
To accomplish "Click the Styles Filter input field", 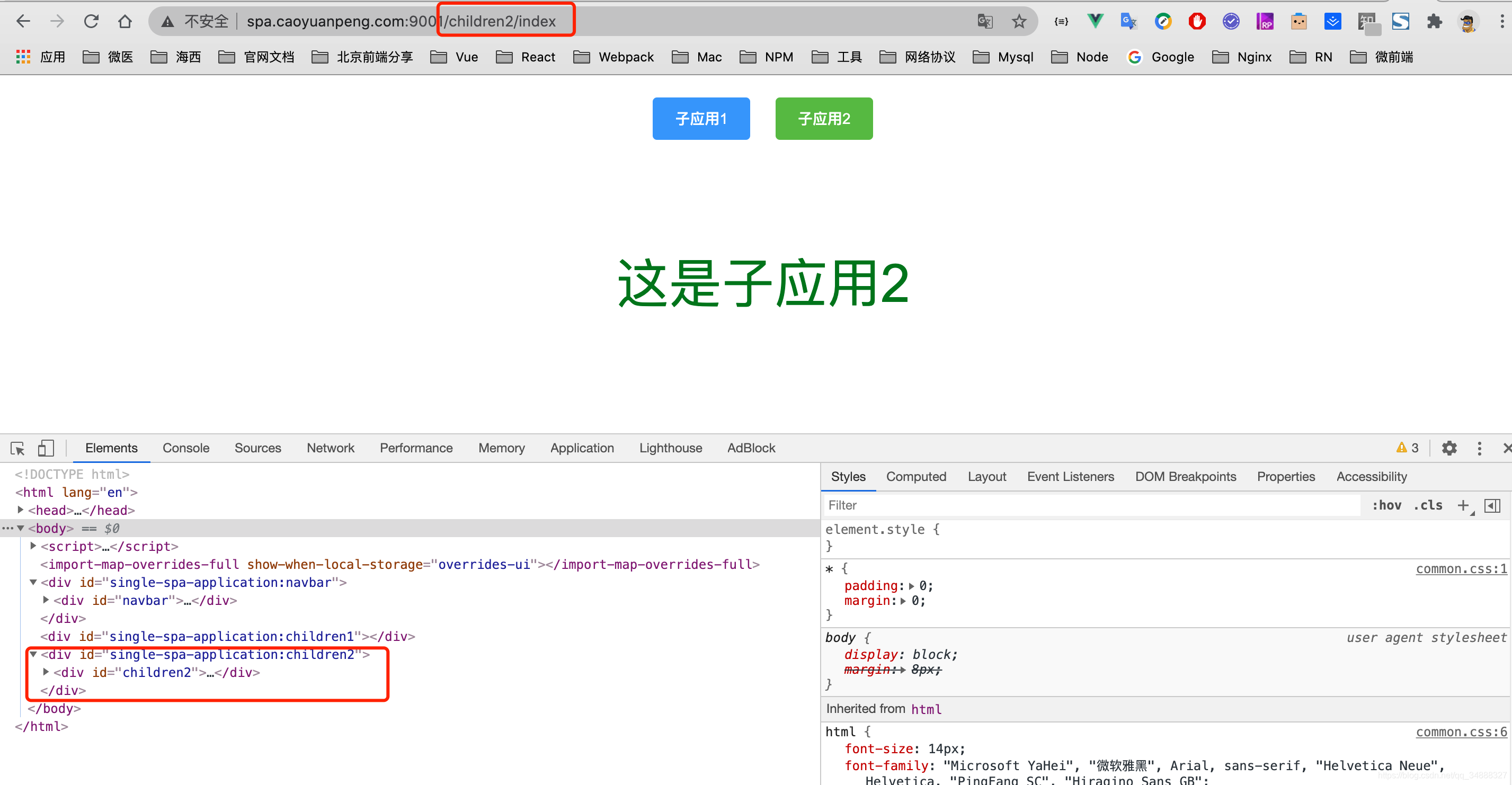I will pos(1092,505).
